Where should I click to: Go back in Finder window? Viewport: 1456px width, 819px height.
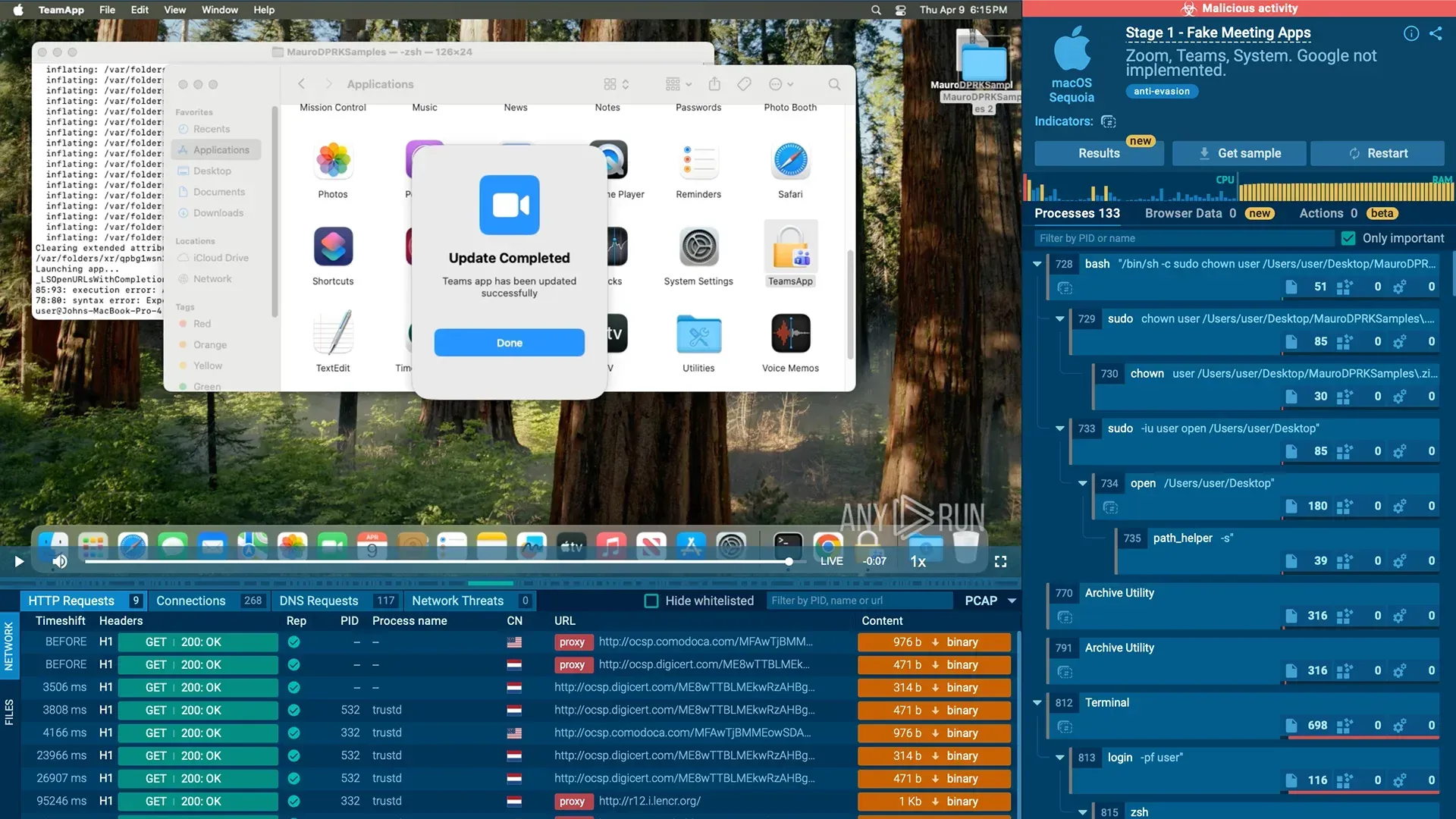pyautogui.click(x=301, y=84)
